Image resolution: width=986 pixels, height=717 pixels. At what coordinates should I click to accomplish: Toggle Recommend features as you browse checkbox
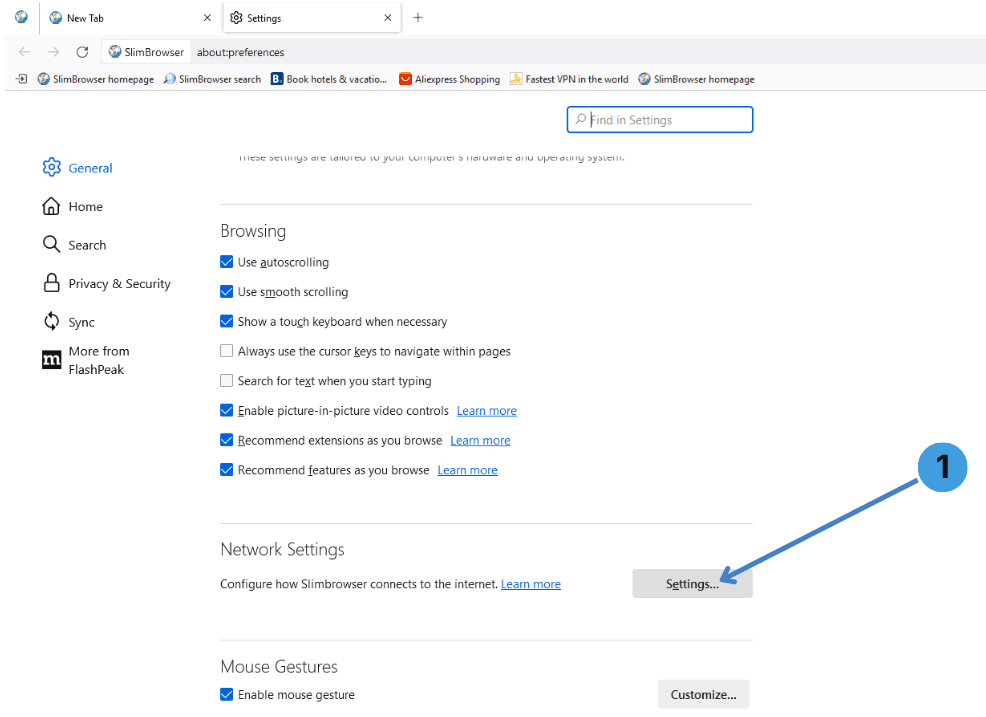pyautogui.click(x=226, y=469)
